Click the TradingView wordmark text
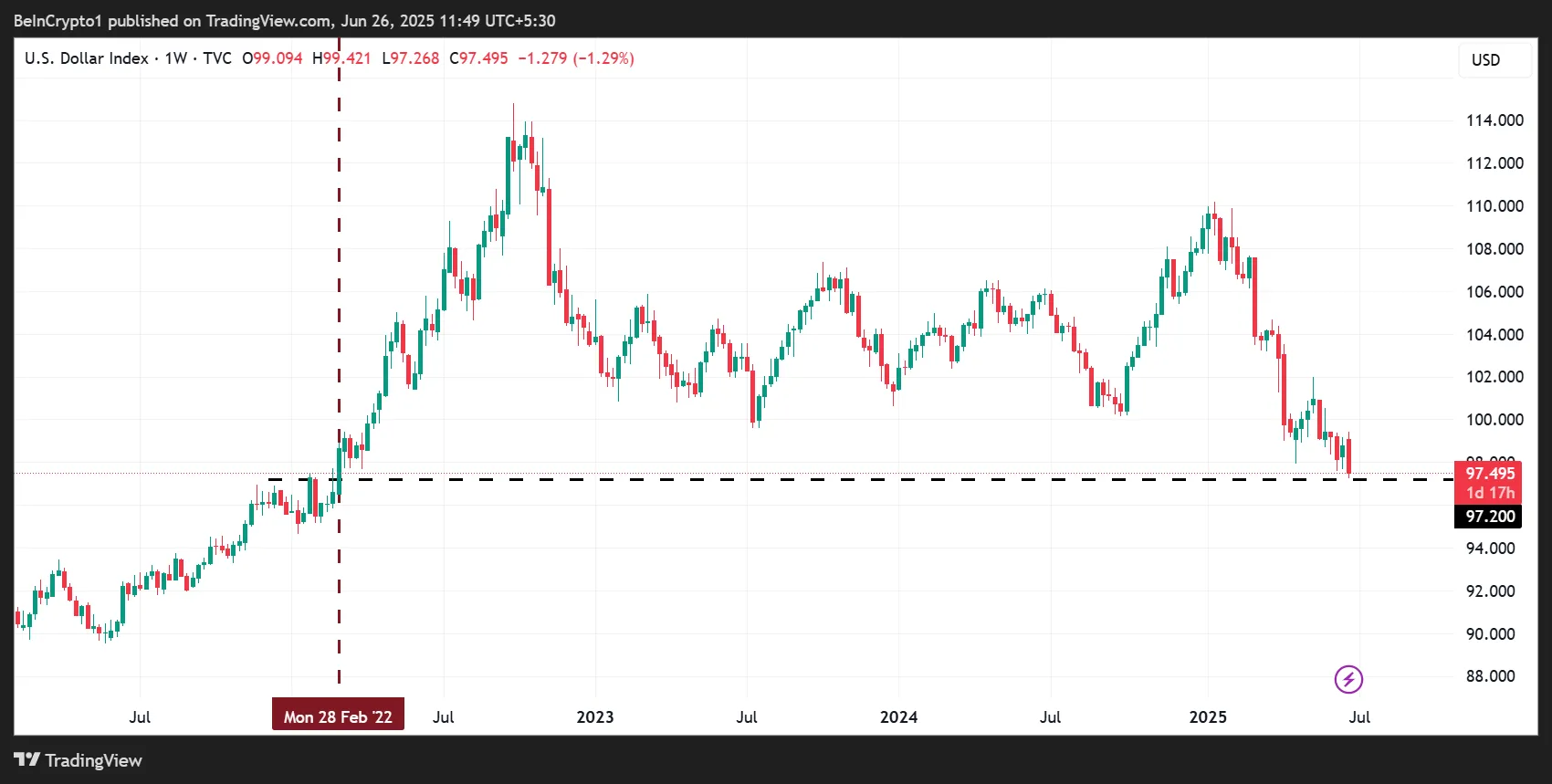Viewport: 1552px width, 784px height. pyautogui.click(x=94, y=760)
